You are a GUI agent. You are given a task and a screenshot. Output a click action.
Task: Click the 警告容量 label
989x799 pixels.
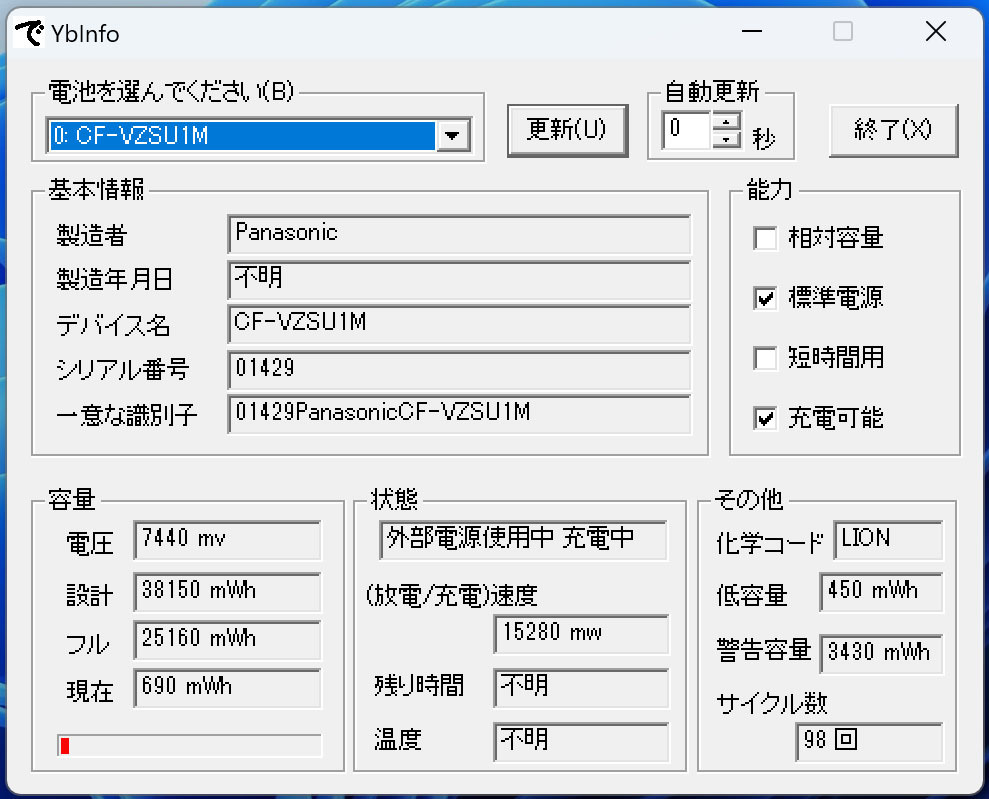[x=764, y=650]
